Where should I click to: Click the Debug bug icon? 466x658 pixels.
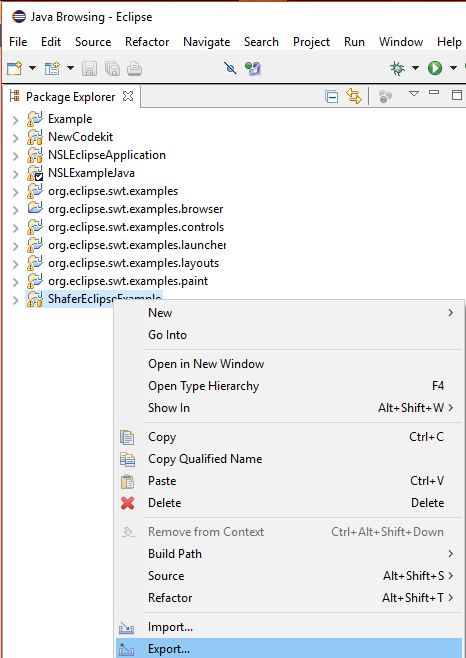[397, 68]
